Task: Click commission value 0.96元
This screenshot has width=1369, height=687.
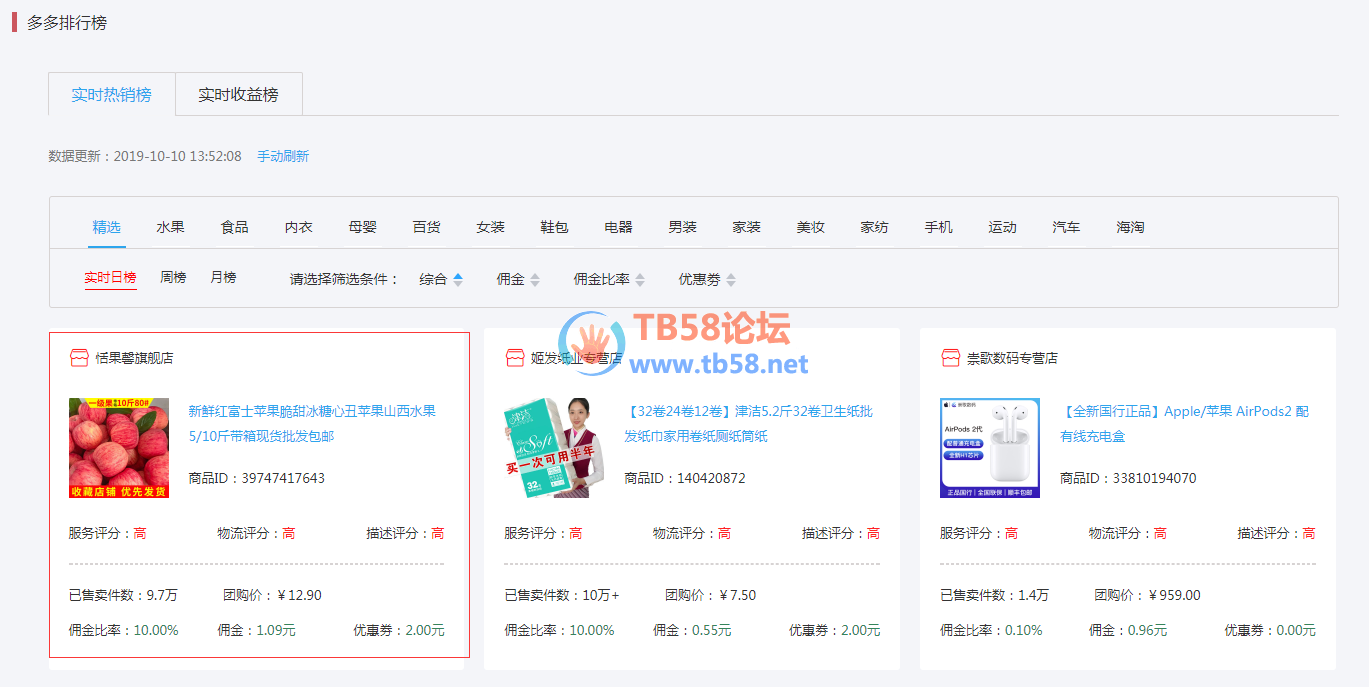Action: pyautogui.click(x=1148, y=631)
